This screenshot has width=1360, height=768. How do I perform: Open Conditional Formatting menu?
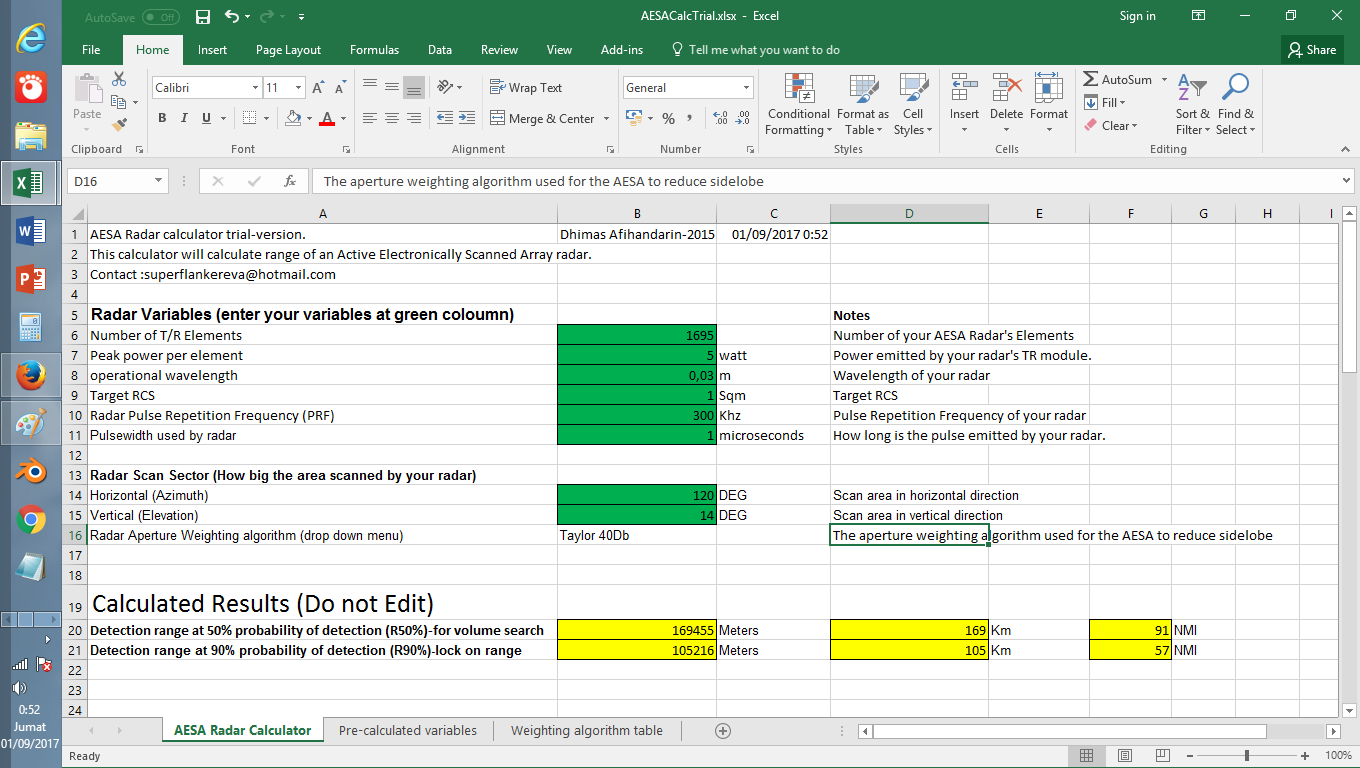(x=799, y=104)
